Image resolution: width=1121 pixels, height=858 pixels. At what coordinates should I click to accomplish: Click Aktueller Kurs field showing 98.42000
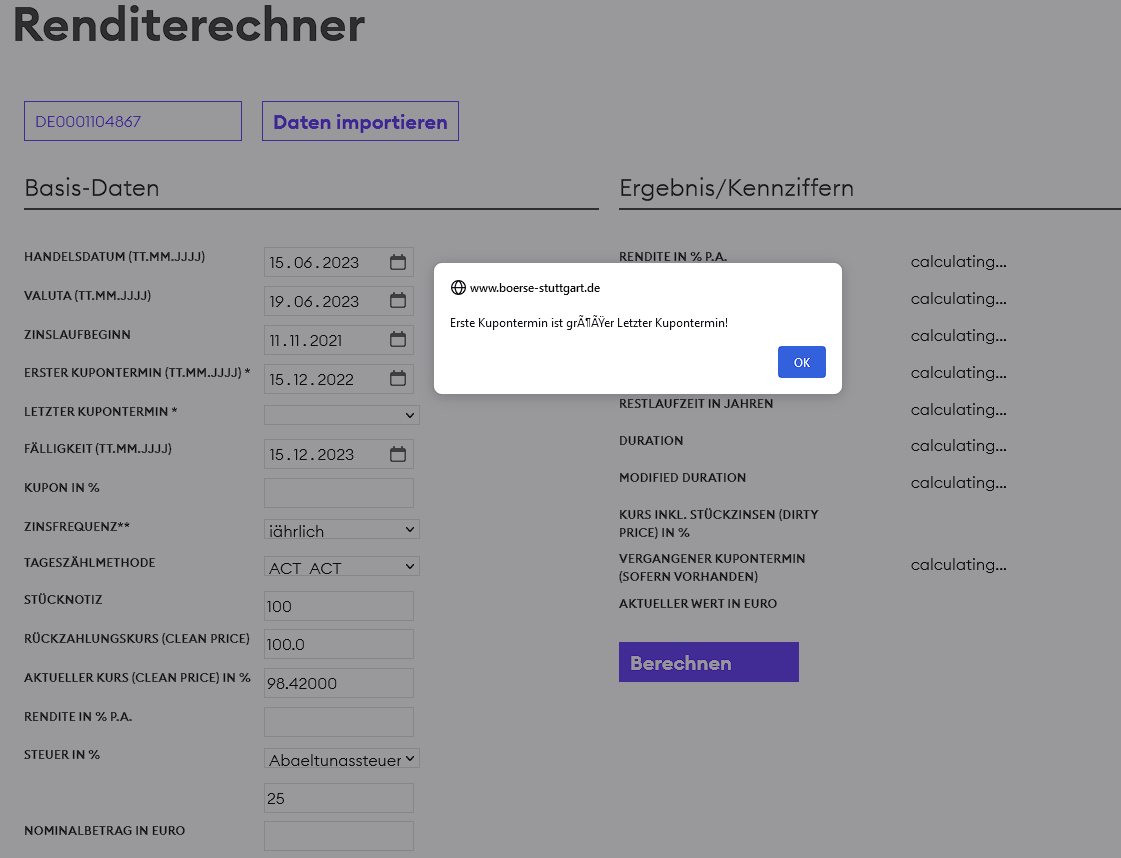pos(338,683)
